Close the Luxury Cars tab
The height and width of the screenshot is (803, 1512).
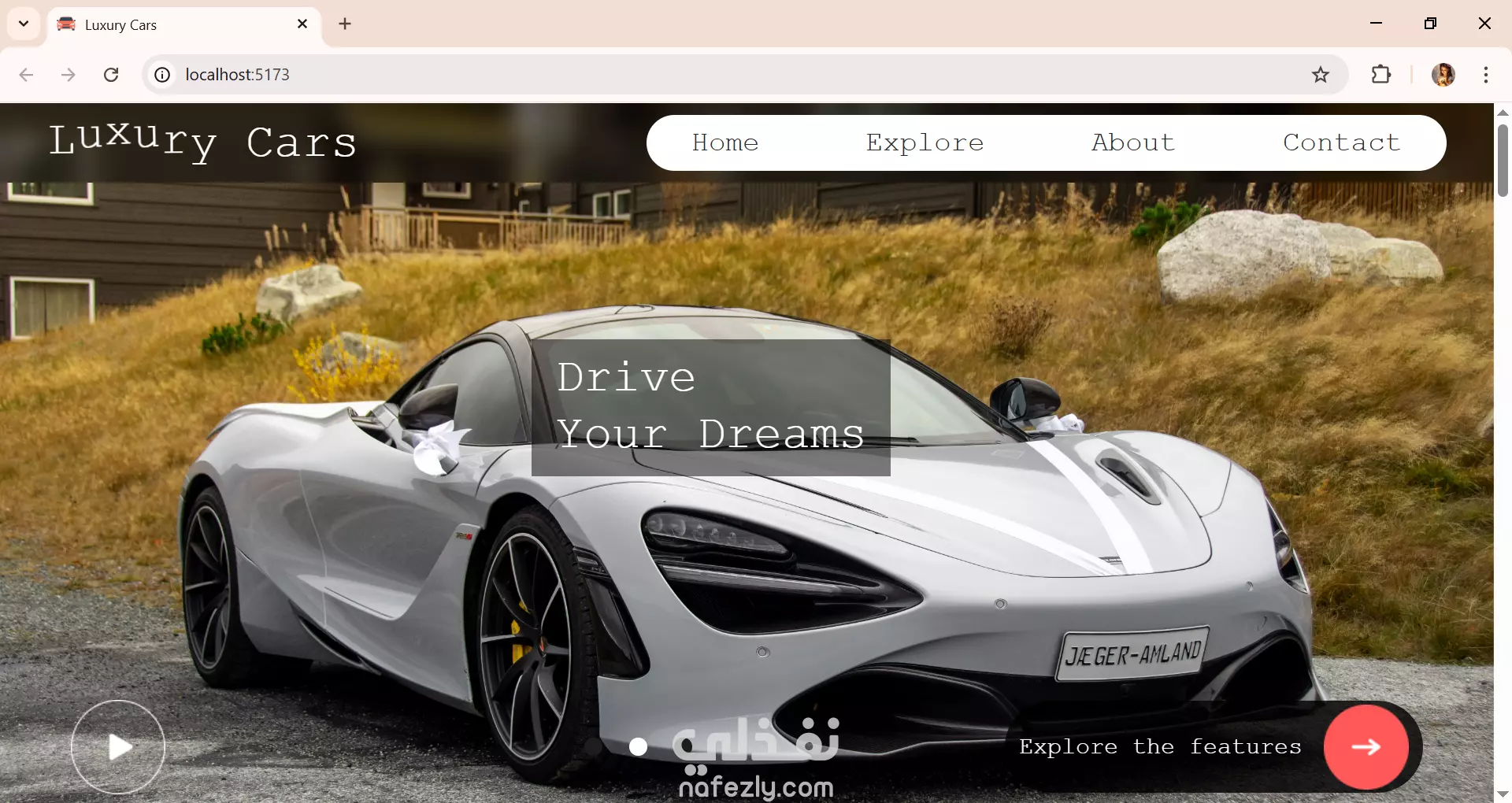click(x=302, y=24)
